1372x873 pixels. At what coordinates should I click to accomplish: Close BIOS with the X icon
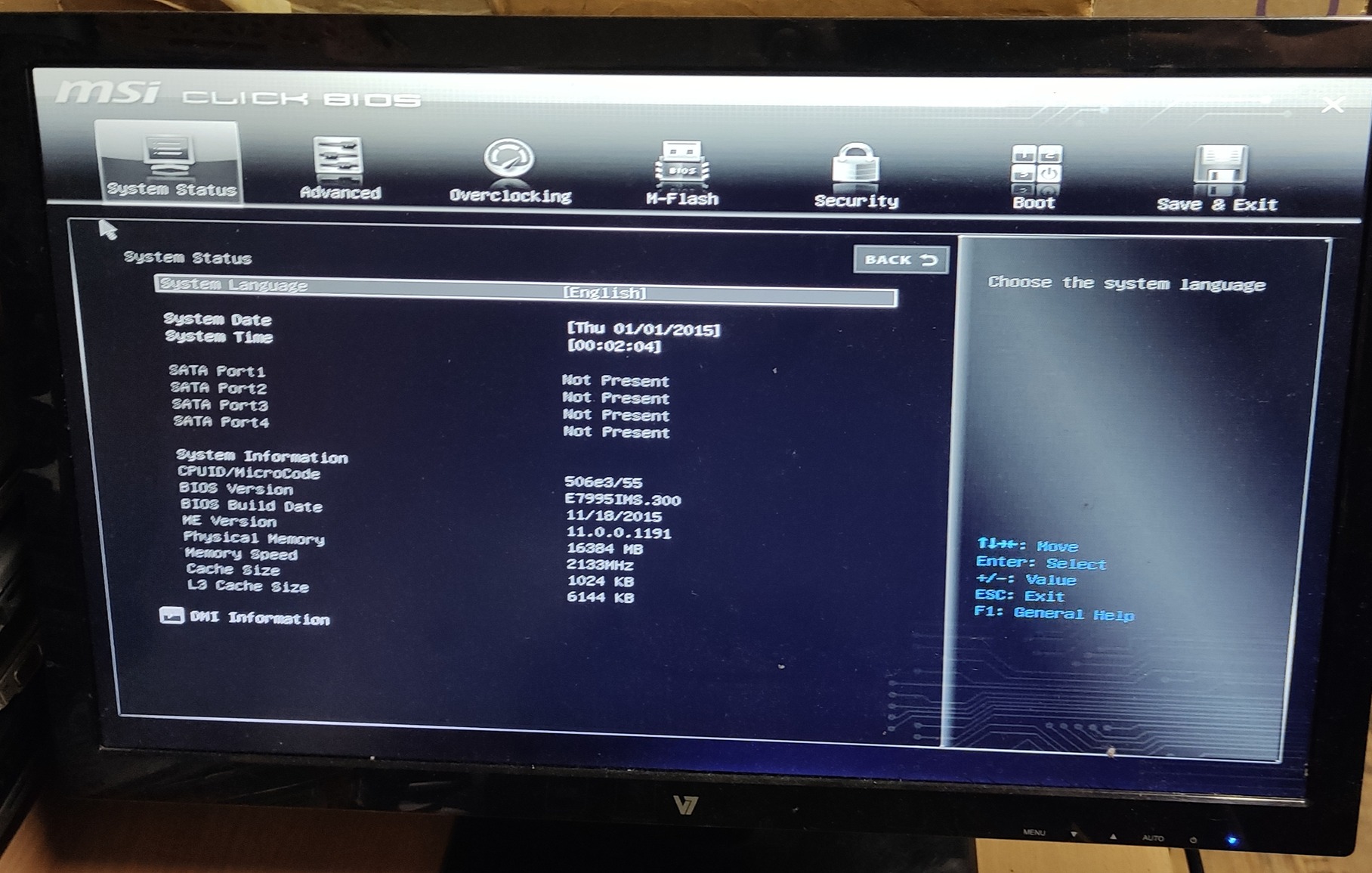[x=1333, y=105]
